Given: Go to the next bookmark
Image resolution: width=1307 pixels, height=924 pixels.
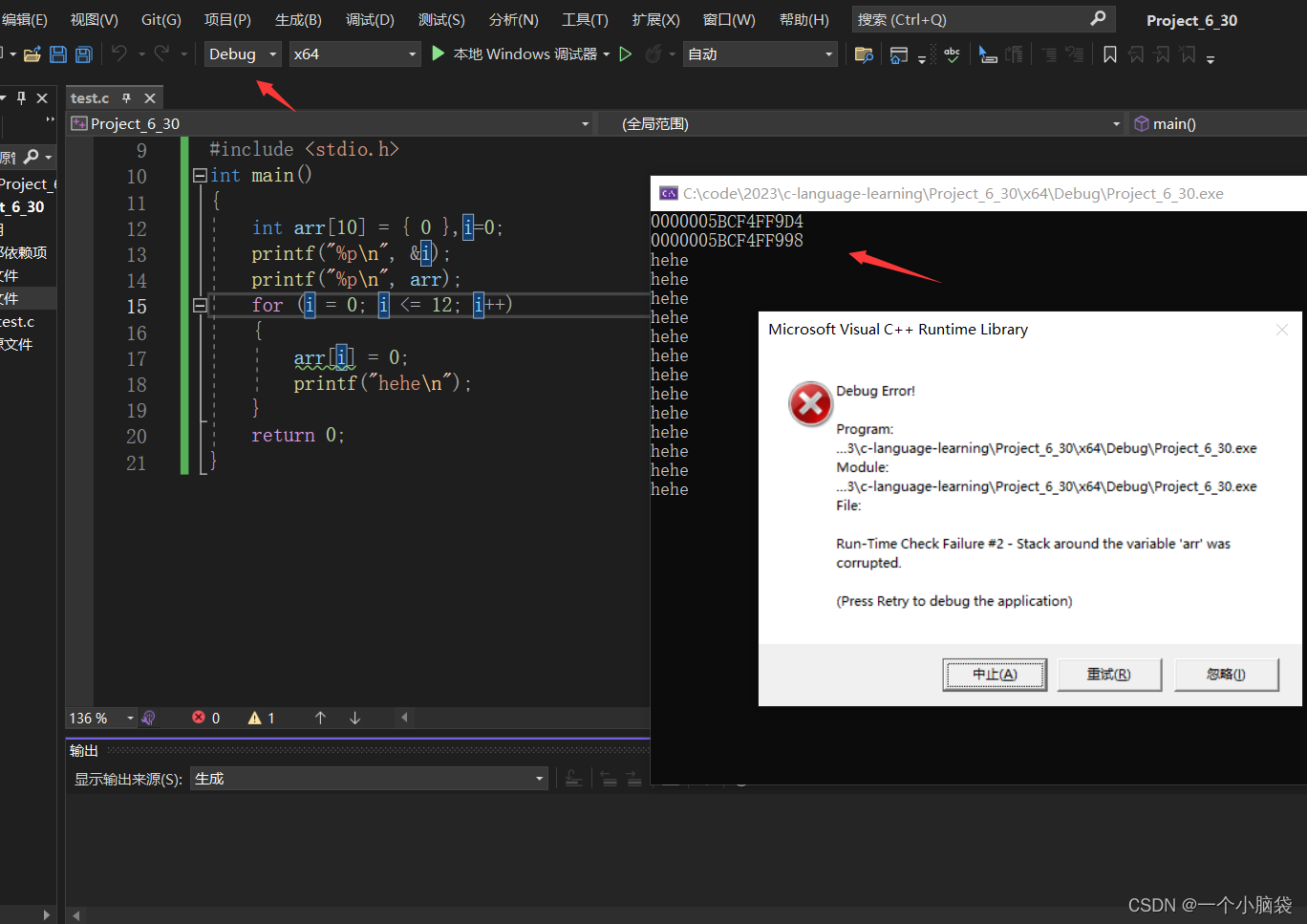Looking at the screenshot, I should [x=1162, y=54].
